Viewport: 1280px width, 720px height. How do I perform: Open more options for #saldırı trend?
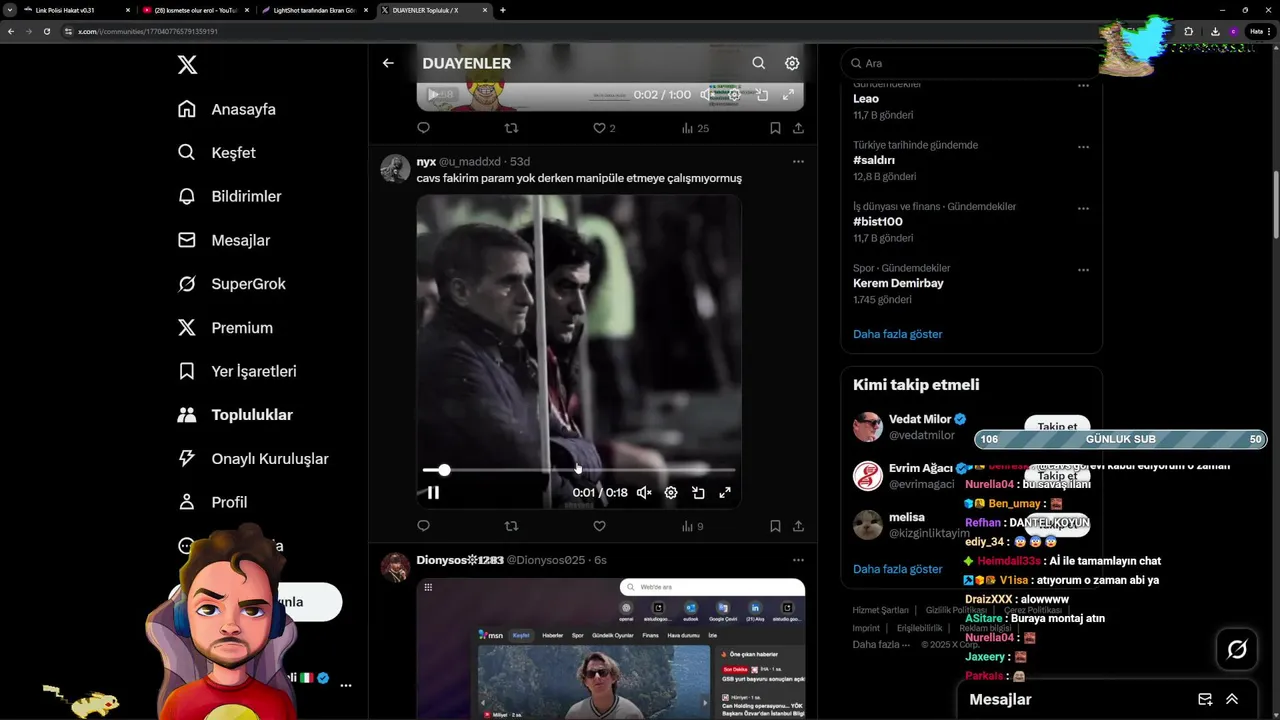tap(1083, 147)
